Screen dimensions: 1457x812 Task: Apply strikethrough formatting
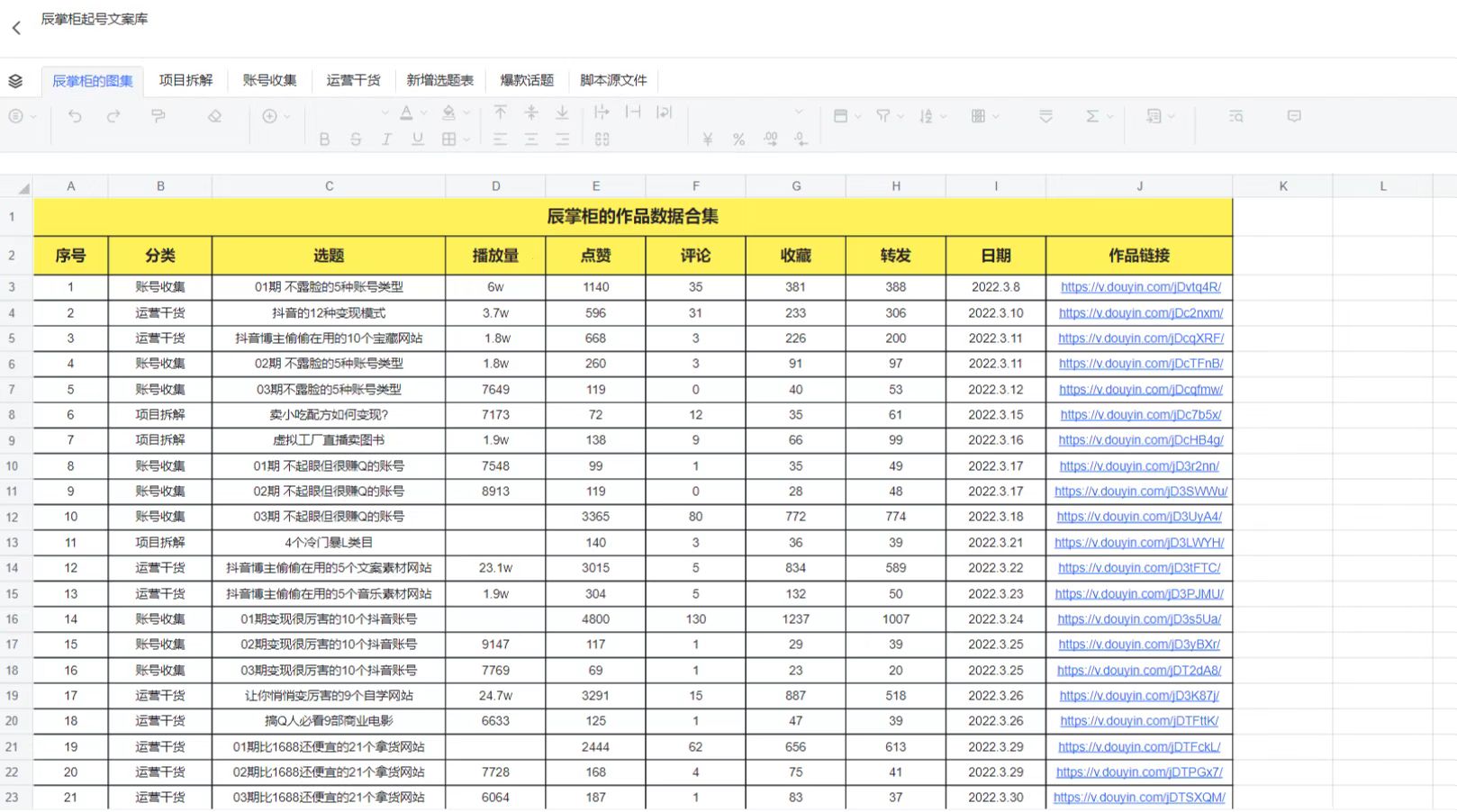[x=356, y=140]
